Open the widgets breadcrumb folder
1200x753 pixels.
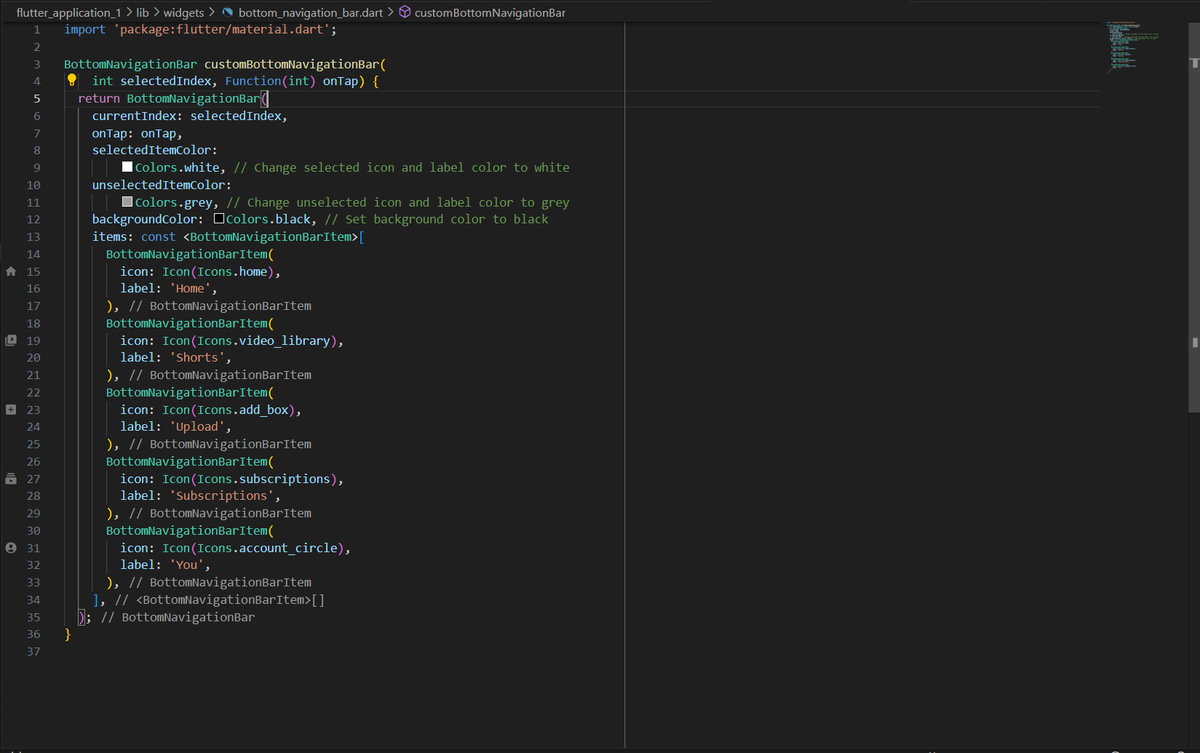(183, 12)
